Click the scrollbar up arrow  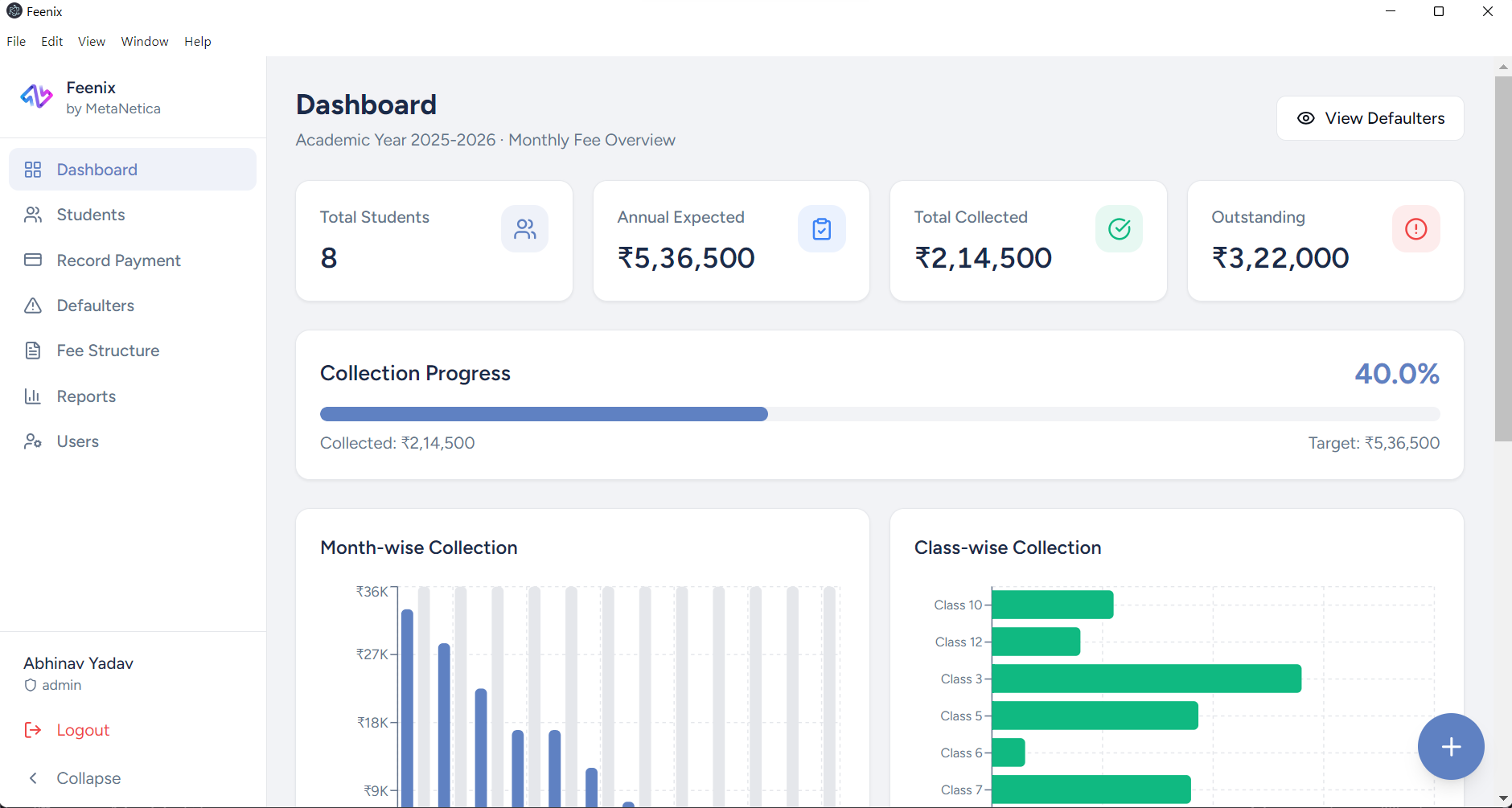(x=1503, y=66)
